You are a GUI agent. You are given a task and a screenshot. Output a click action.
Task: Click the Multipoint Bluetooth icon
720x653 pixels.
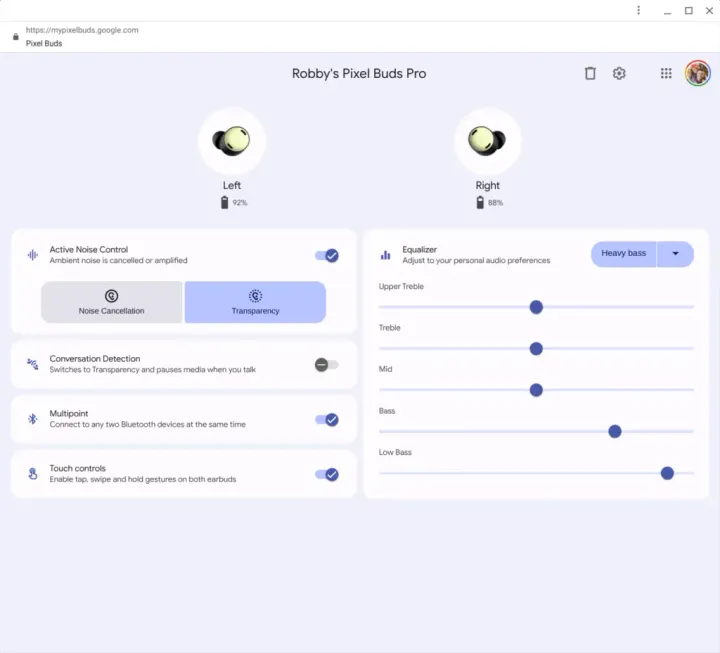coord(32,419)
